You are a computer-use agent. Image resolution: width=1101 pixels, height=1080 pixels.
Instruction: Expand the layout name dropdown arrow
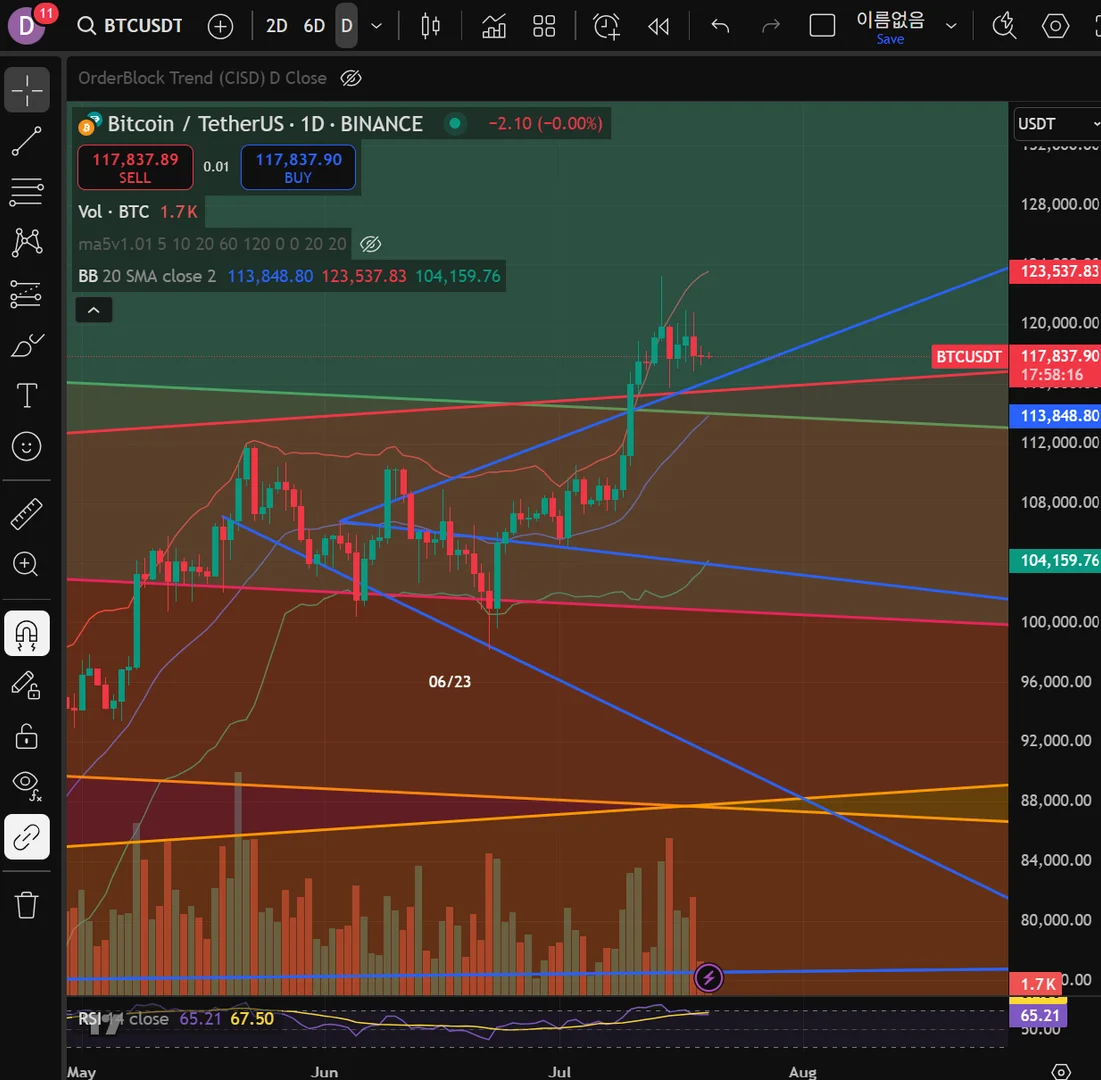coord(951,27)
